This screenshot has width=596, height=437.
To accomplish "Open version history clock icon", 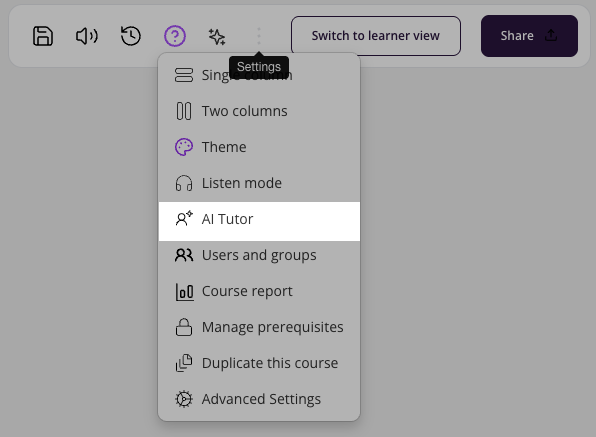I will coord(131,36).
